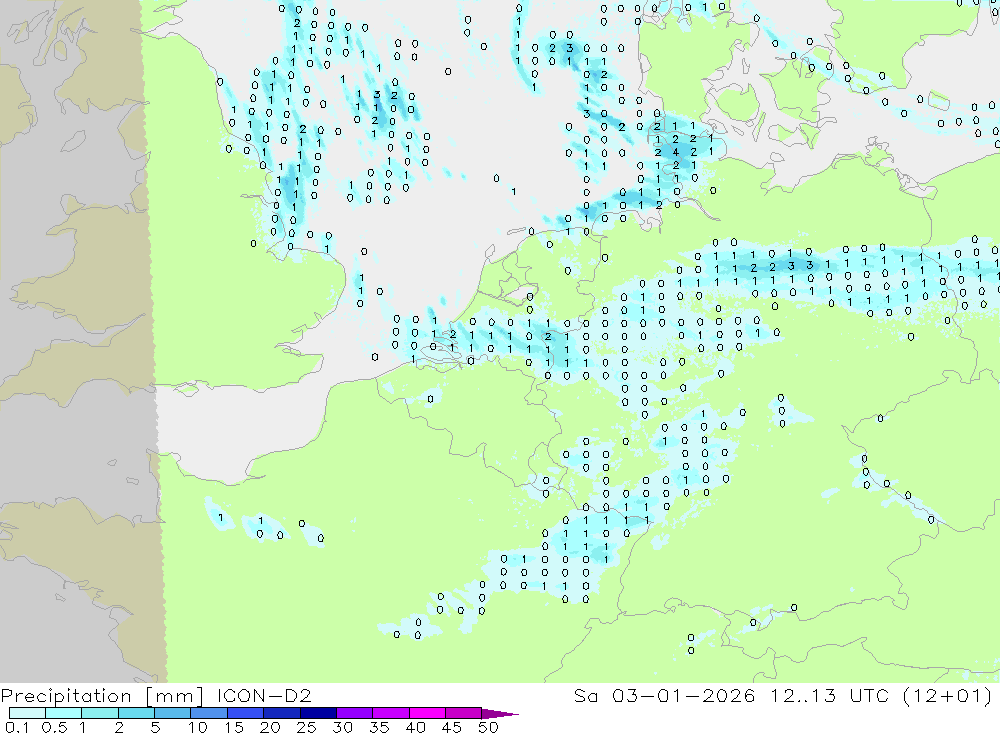Click the '45' legend scale label
The width and height of the screenshot is (1000, 733).
tap(452, 727)
